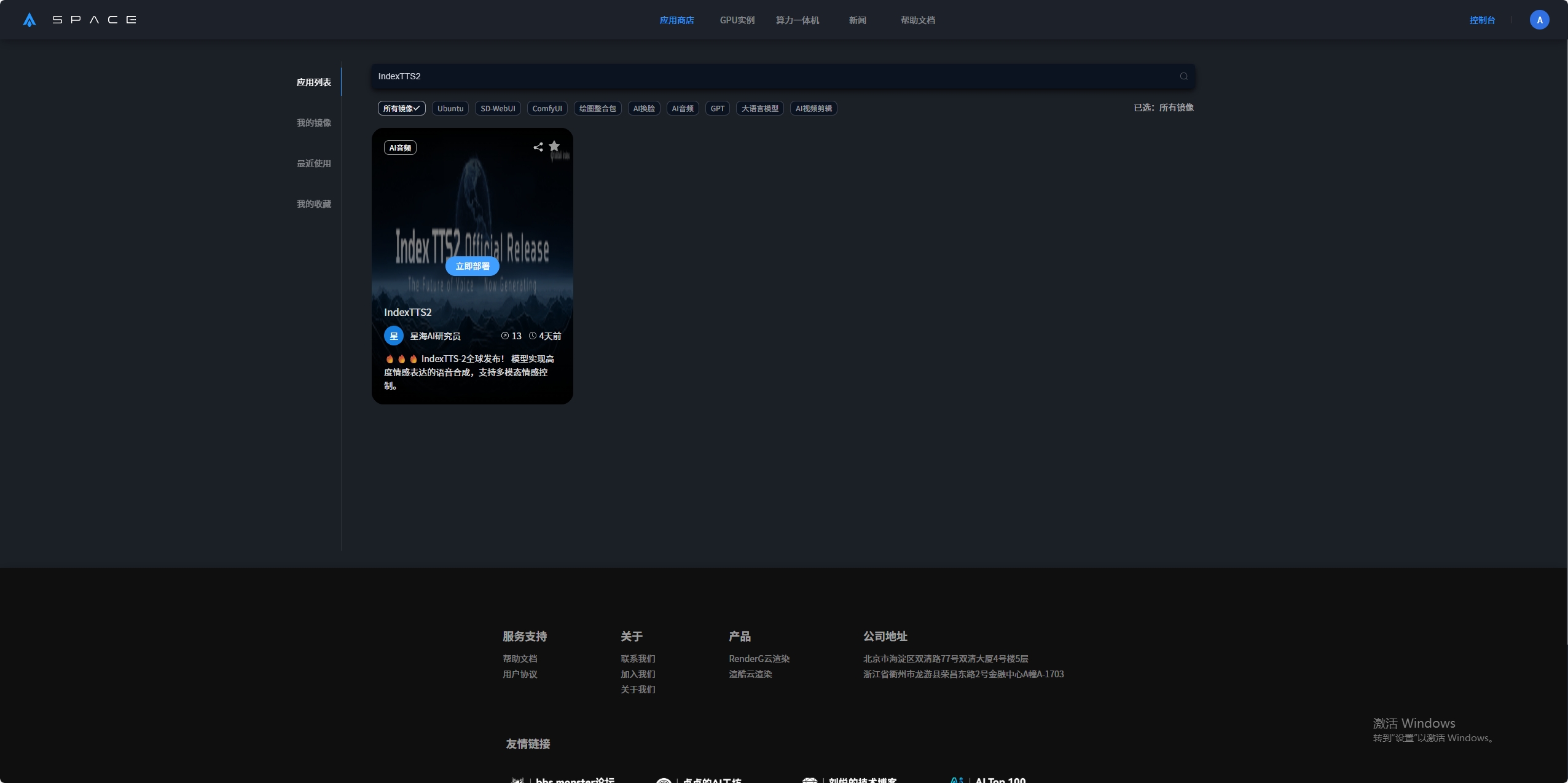Open the user avatar A menu

pyautogui.click(x=1539, y=20)
